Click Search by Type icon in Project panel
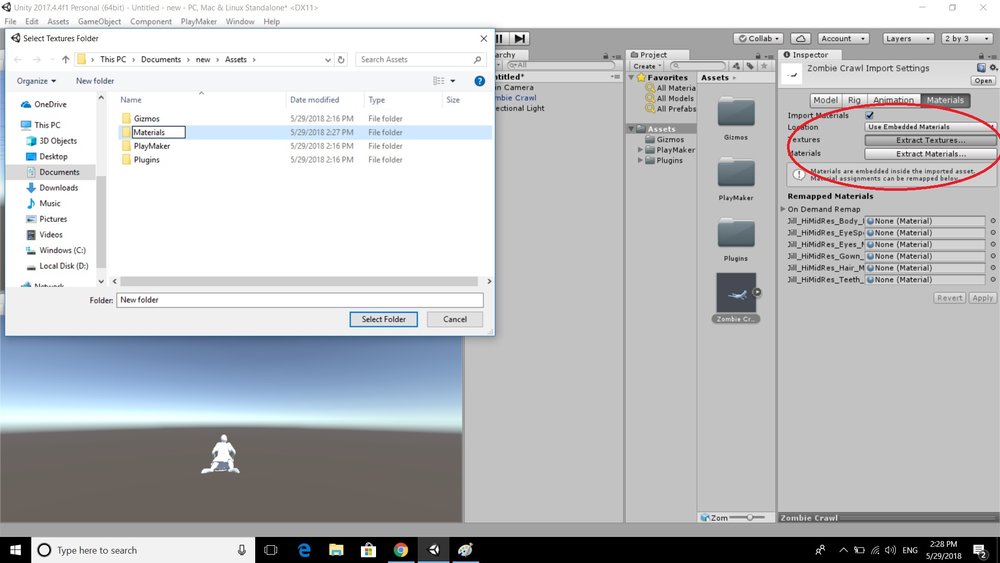This screenshot has height=563, width=1000. point(737,66)
